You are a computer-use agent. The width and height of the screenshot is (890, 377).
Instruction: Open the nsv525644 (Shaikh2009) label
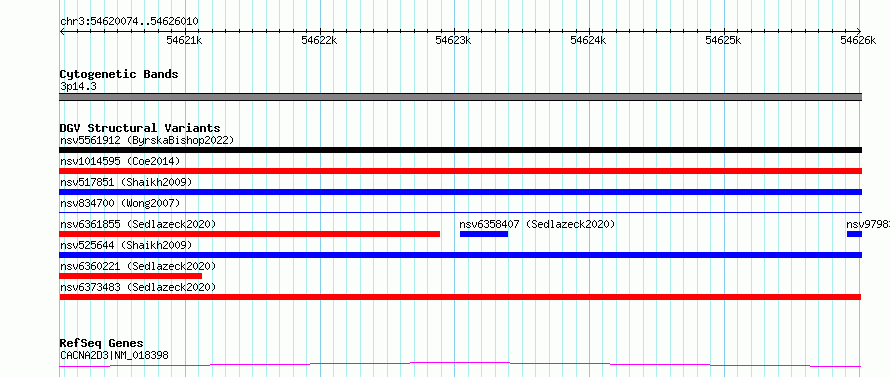click(x=126, y=245)
